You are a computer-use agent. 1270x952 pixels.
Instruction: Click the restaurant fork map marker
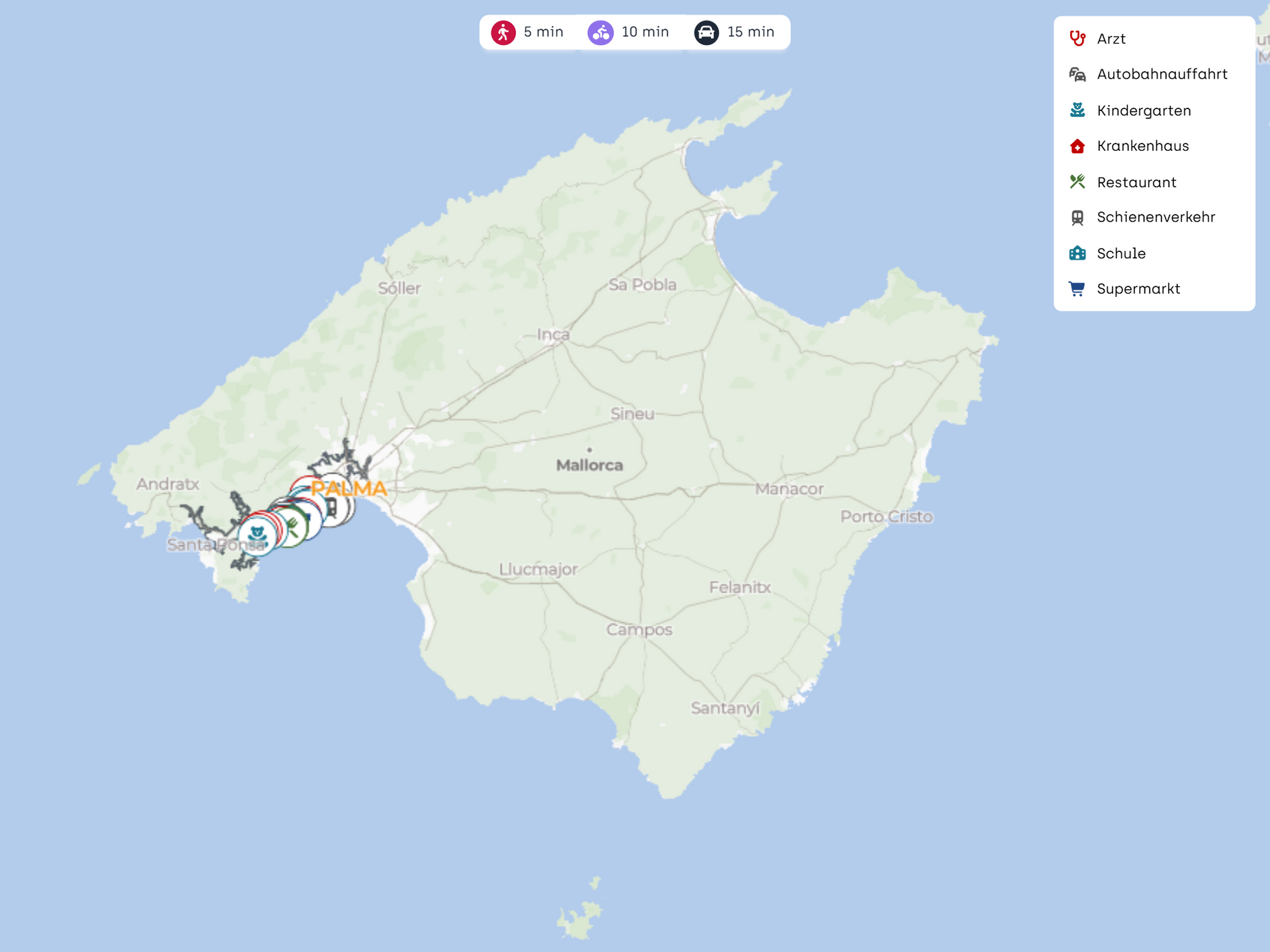[x=293, y=526]
